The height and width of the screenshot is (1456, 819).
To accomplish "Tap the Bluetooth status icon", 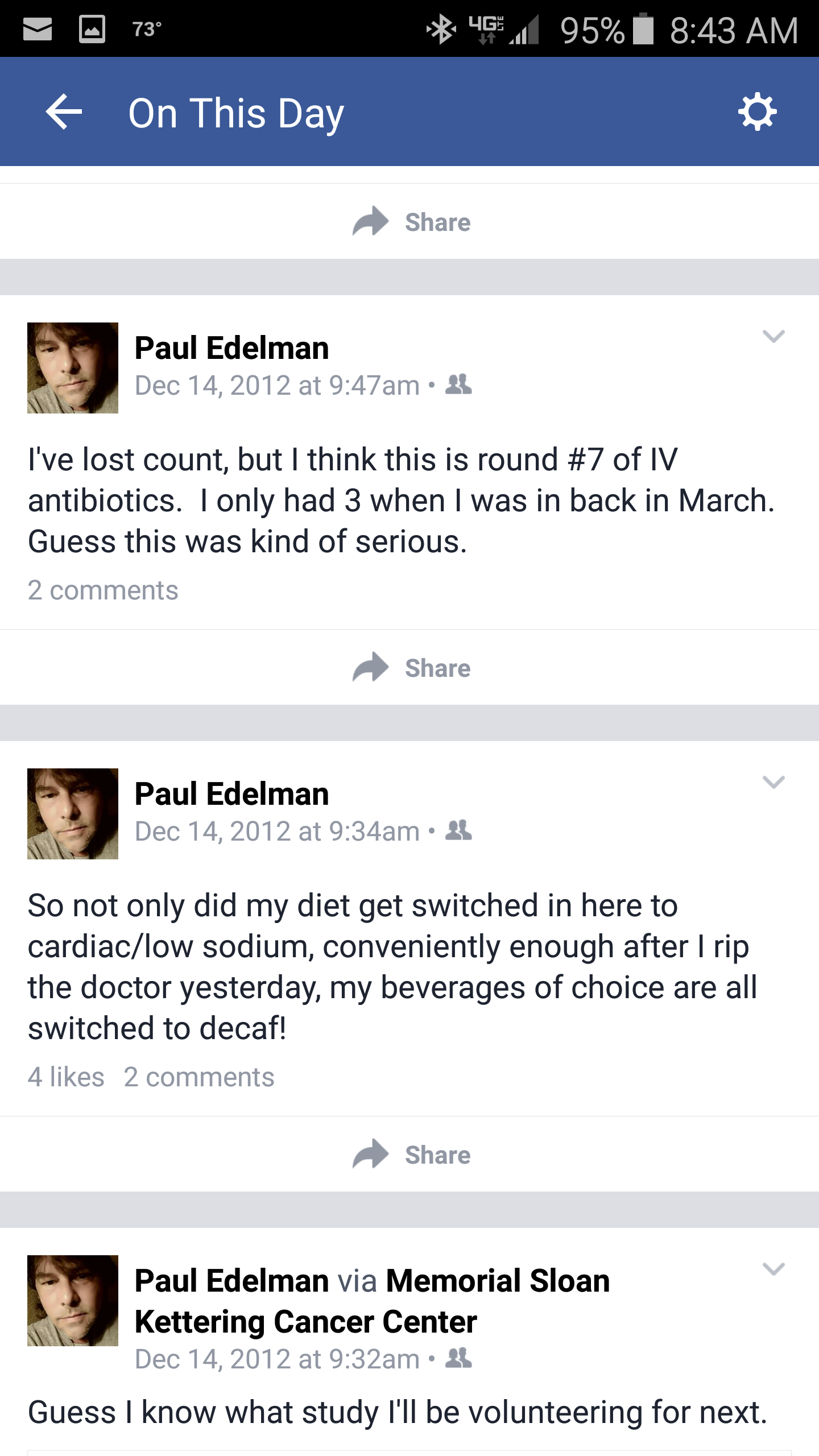I will 441,30.
